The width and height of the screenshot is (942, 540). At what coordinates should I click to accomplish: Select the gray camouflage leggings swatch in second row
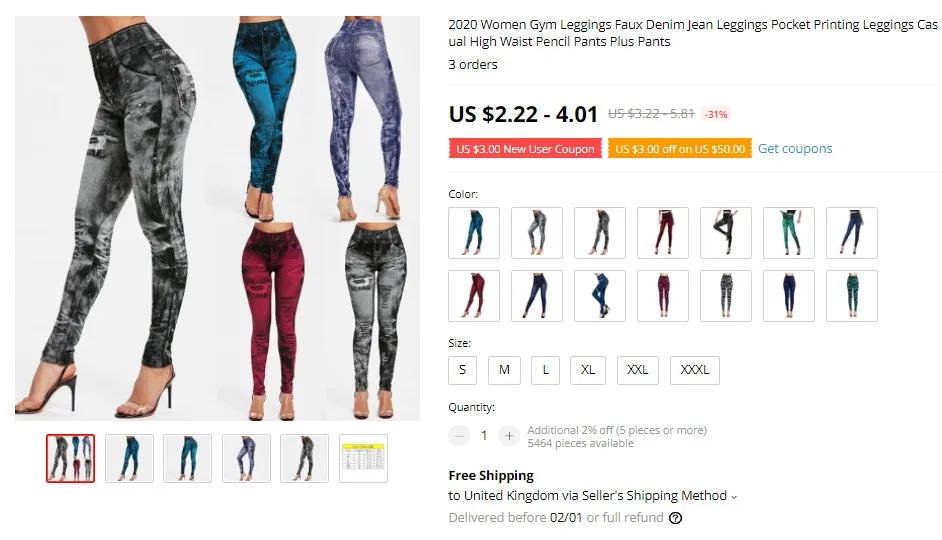[726, 296]
